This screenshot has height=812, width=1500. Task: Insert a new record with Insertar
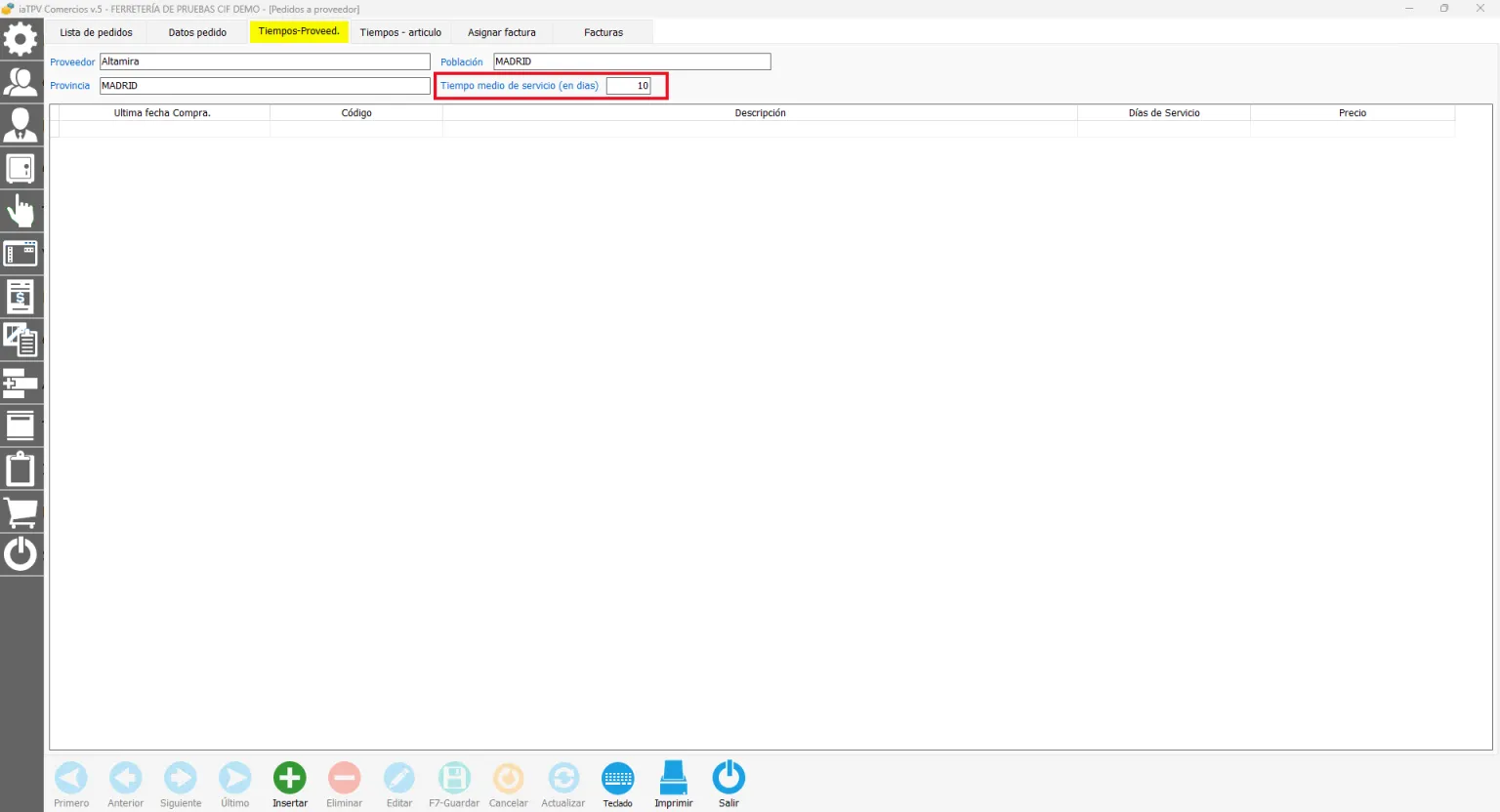click(x=290, y=784)
